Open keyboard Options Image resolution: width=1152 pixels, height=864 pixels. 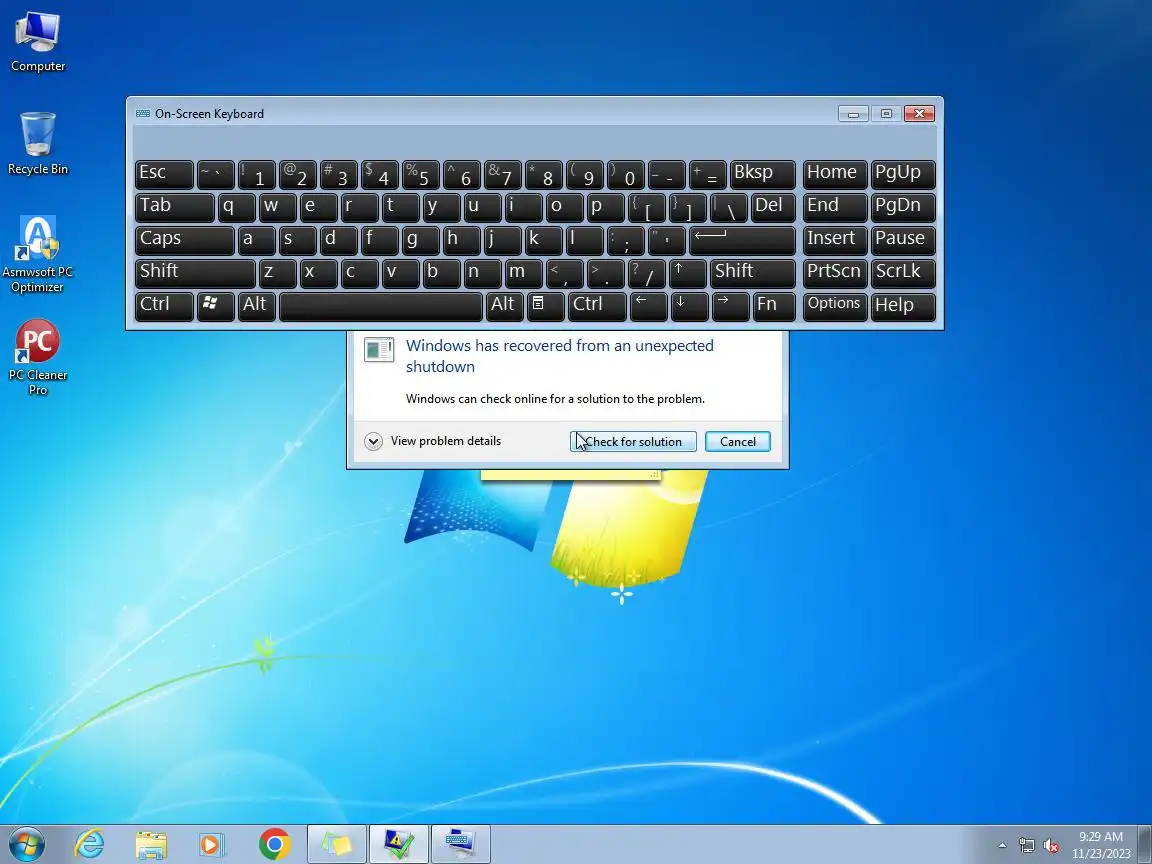click(x=835, y=306)
